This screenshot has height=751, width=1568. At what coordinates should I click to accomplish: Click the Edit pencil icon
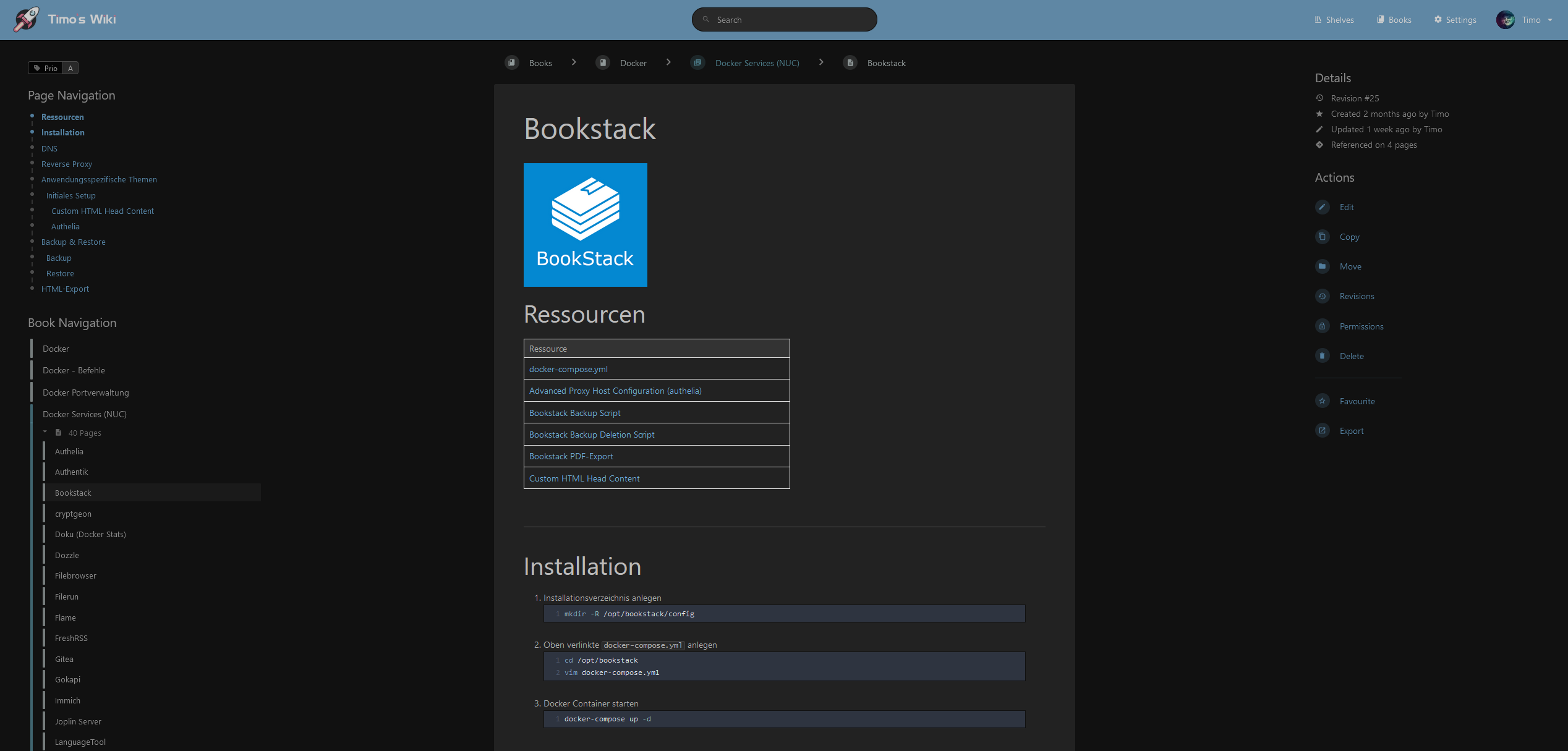1322,207
